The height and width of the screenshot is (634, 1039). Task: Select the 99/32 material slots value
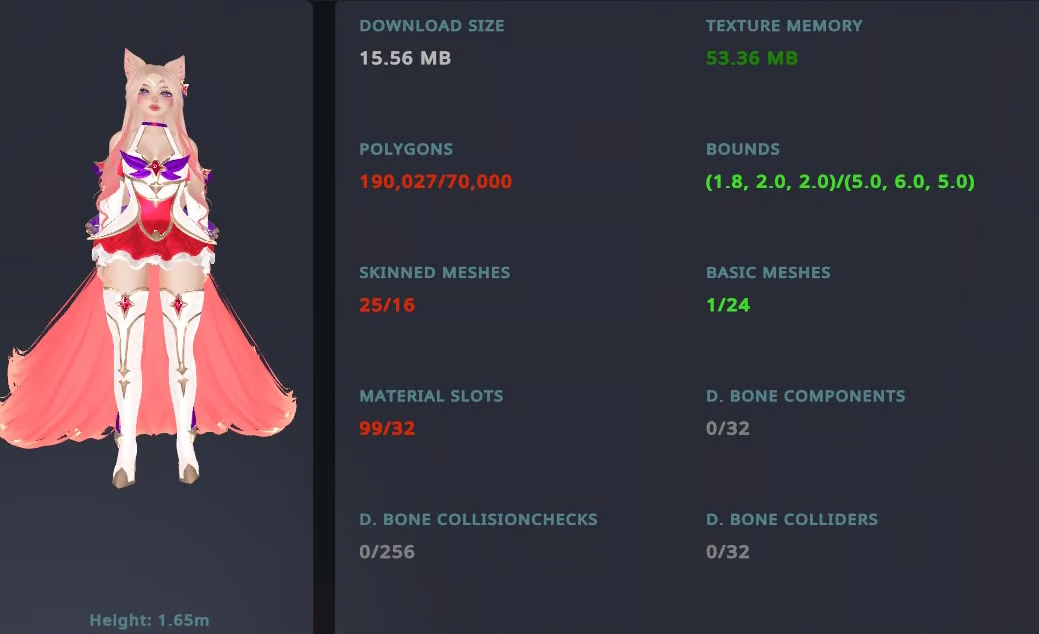click(387, 428)
